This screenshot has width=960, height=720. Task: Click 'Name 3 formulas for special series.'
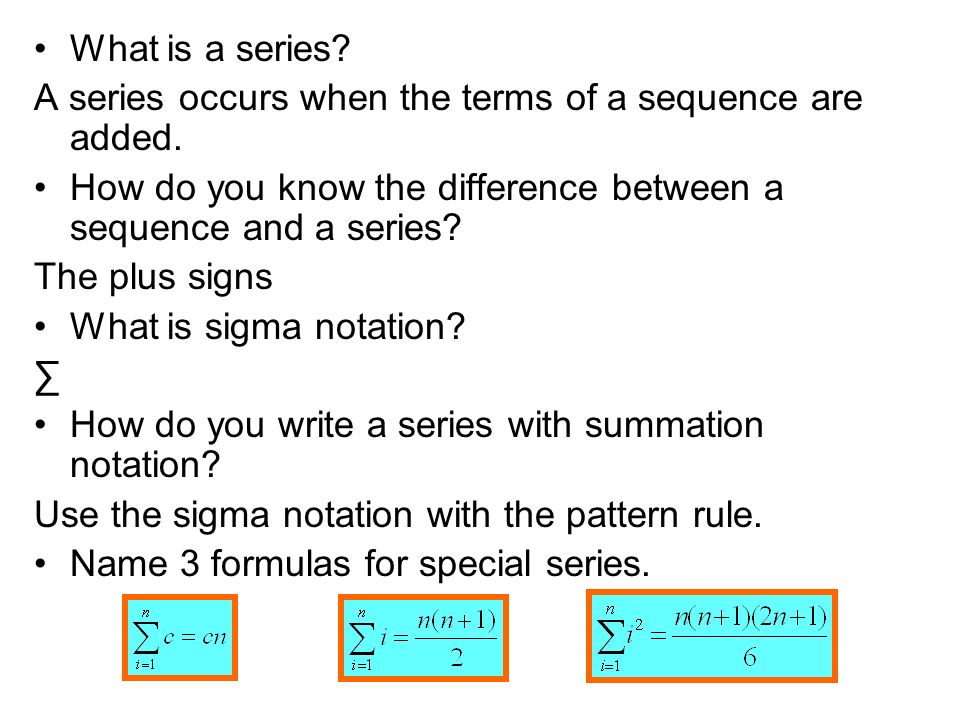(360, 563)
